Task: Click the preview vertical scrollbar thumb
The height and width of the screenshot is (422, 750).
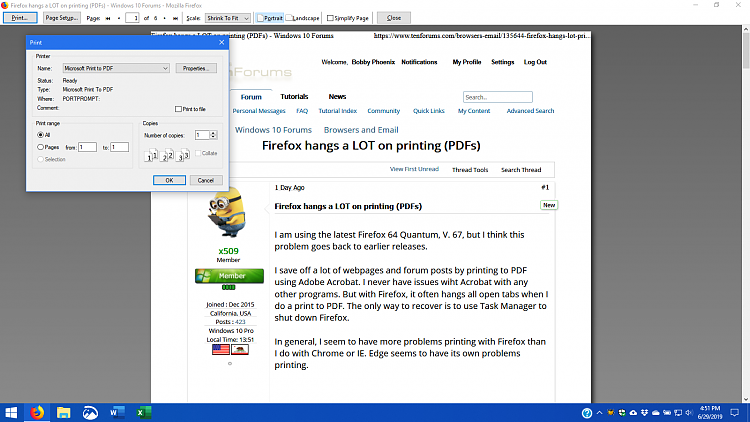Action: coord(746,51)
